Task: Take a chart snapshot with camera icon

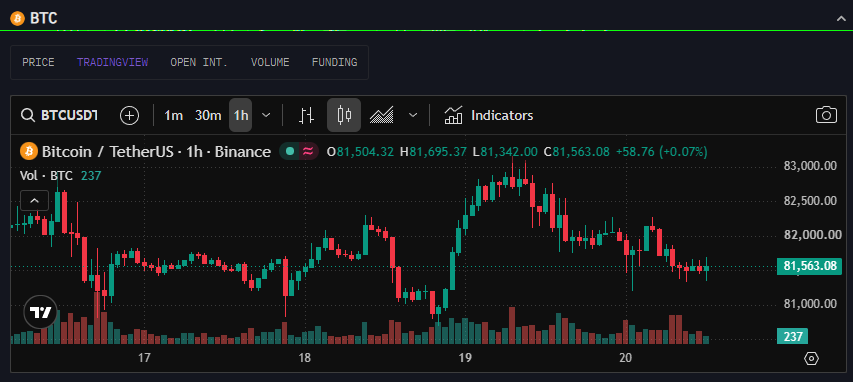Action: pyautogui.click(x=826, y=115)
